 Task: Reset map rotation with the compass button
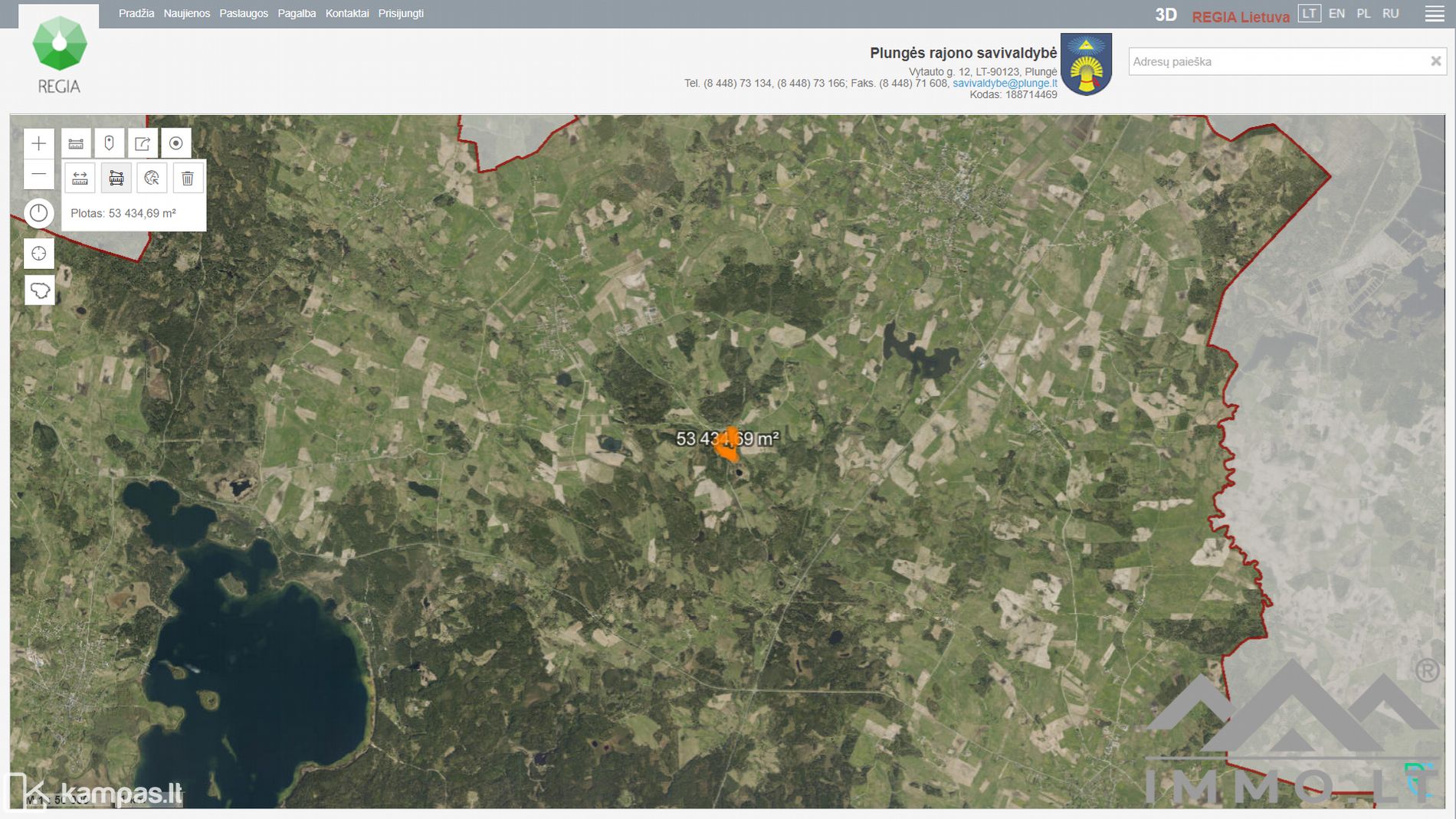[x=38, y=213]
